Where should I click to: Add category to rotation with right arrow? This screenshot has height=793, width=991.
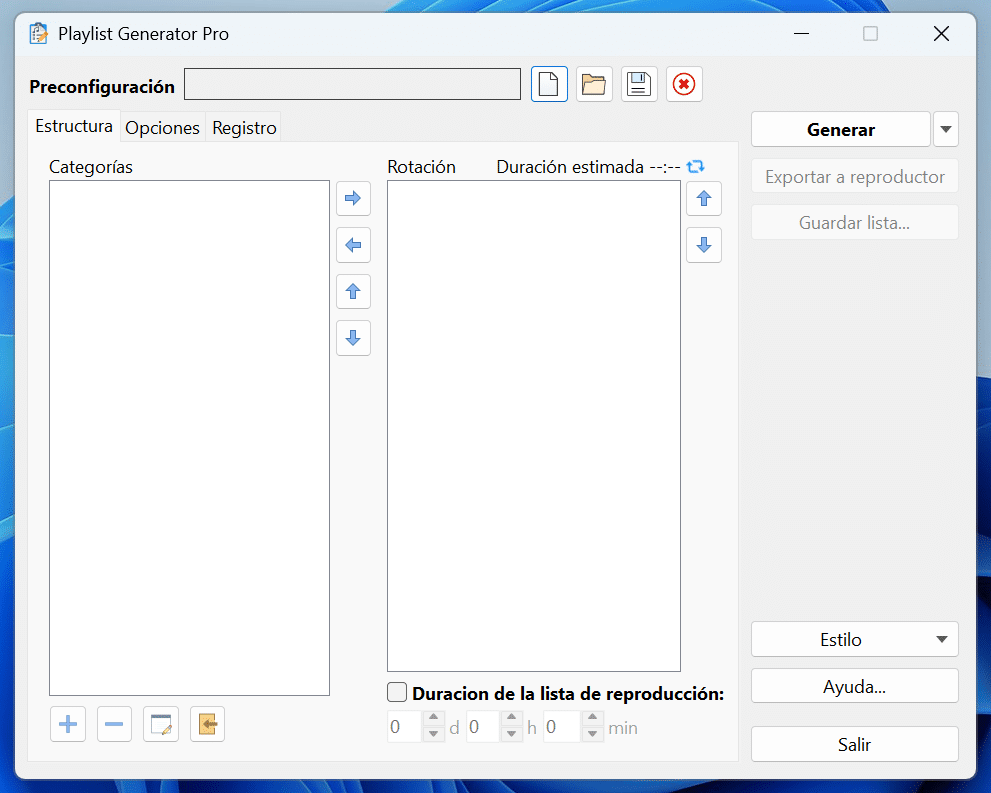click(x=353, y=198)
